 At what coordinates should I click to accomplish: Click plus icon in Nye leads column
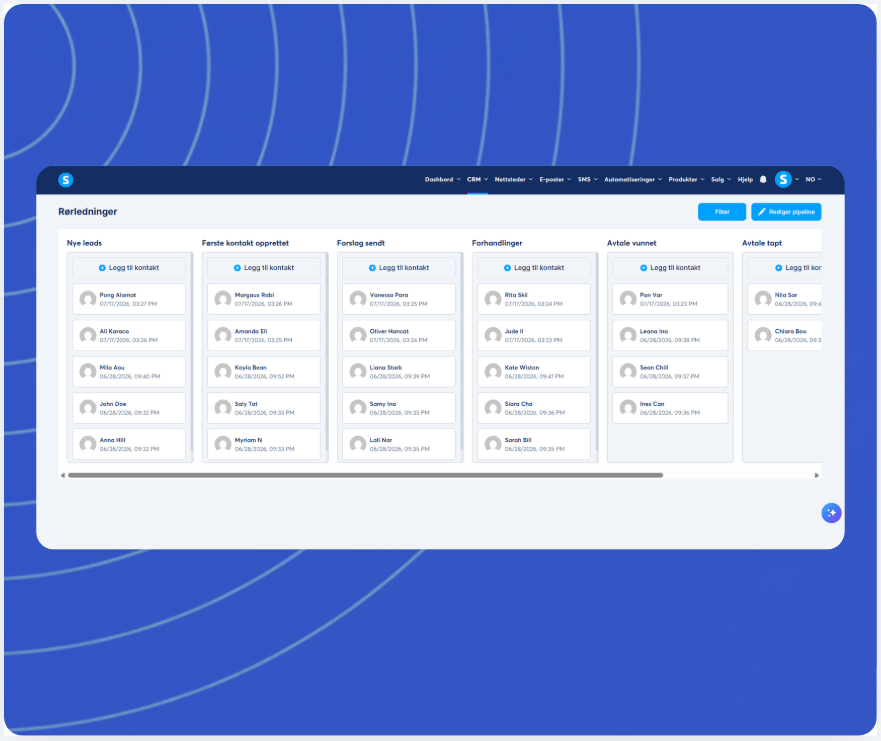coord(102,268)
